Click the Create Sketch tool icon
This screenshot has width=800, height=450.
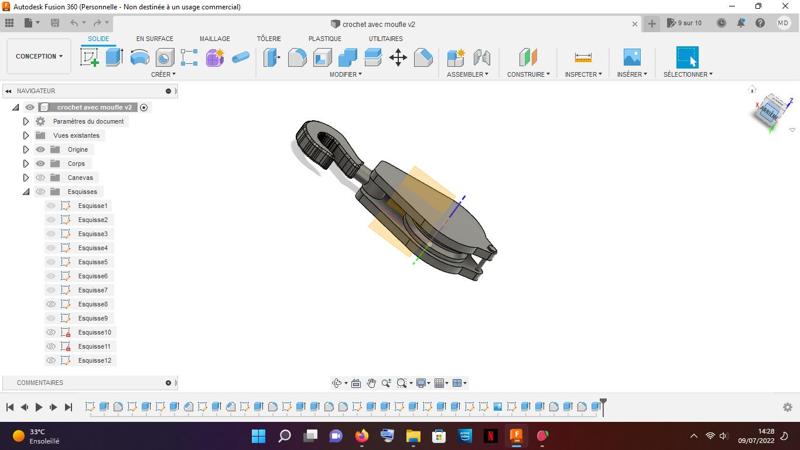(x=89, y=58)
